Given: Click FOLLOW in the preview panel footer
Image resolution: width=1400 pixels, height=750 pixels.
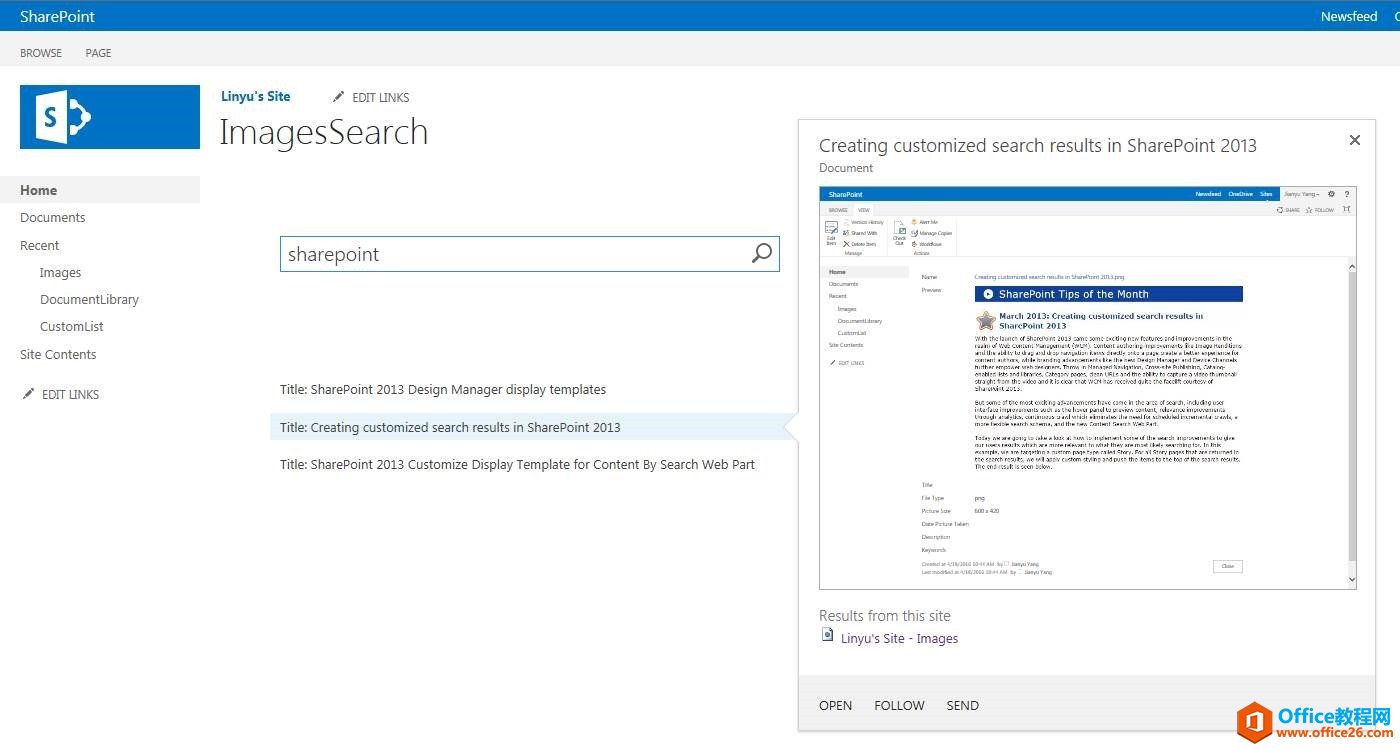Looking at the screenshot, I should [899, 705].
